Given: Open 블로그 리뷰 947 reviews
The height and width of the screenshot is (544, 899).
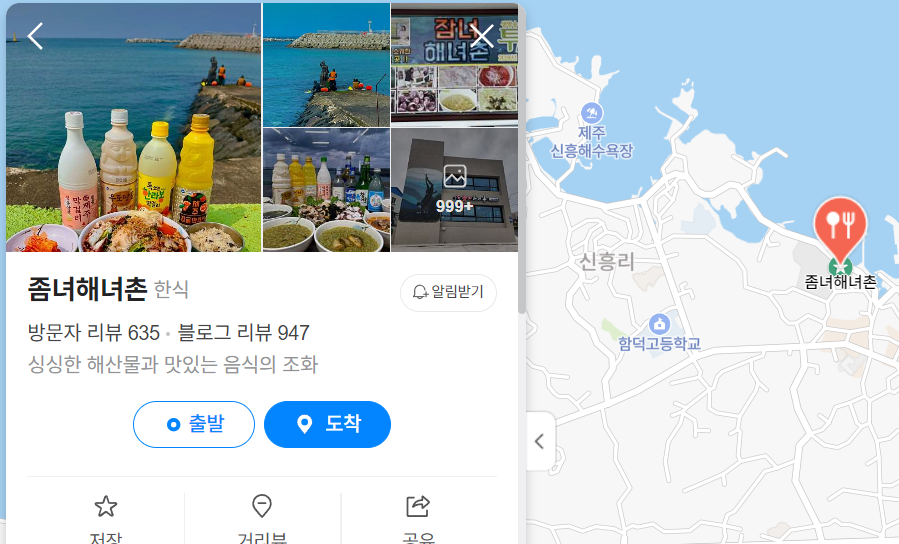Looking at the screenshot, I should coord(244,332).
